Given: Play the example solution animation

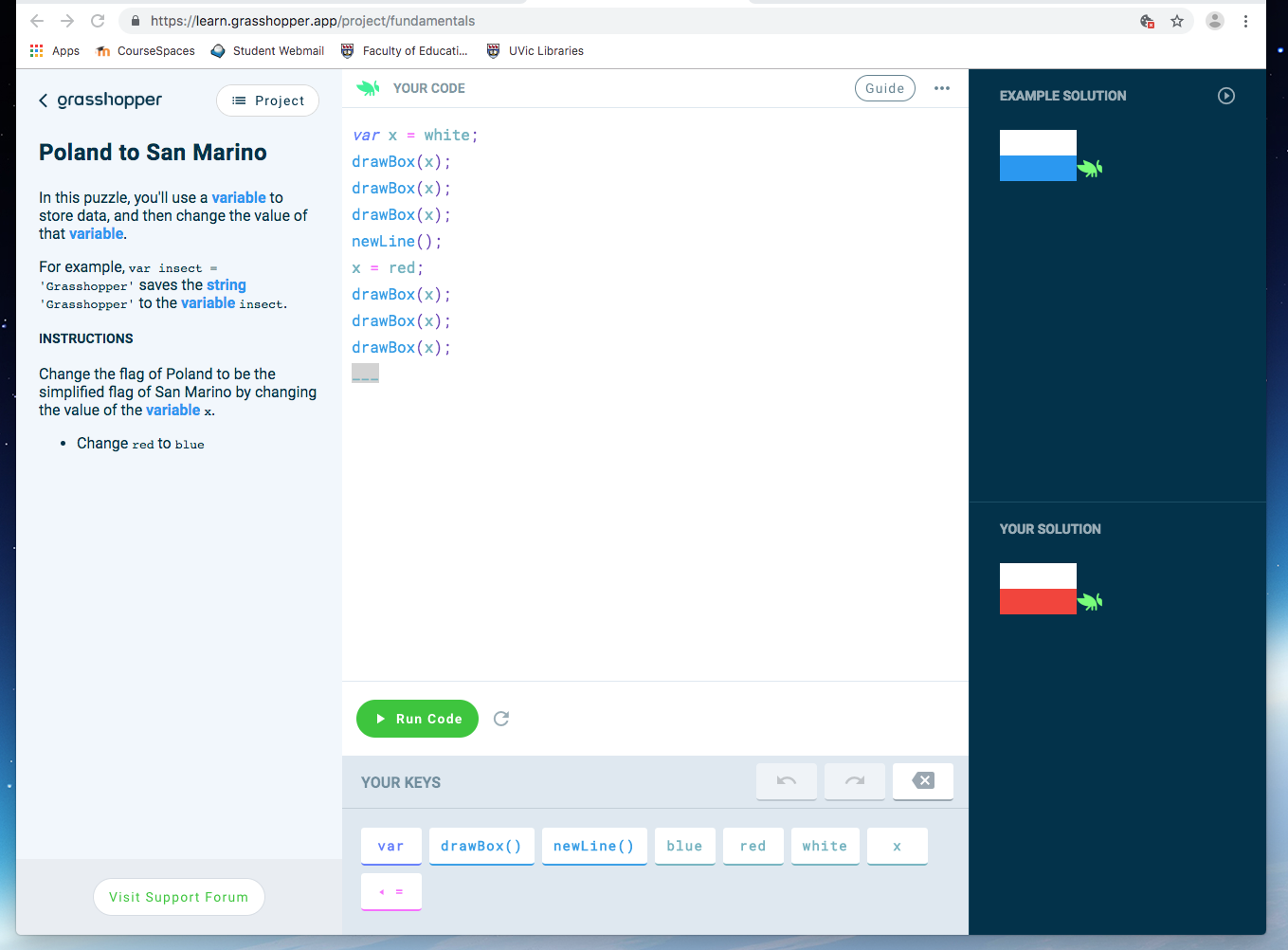Looking at the screenshot, I should click(x=1225, y=96).
